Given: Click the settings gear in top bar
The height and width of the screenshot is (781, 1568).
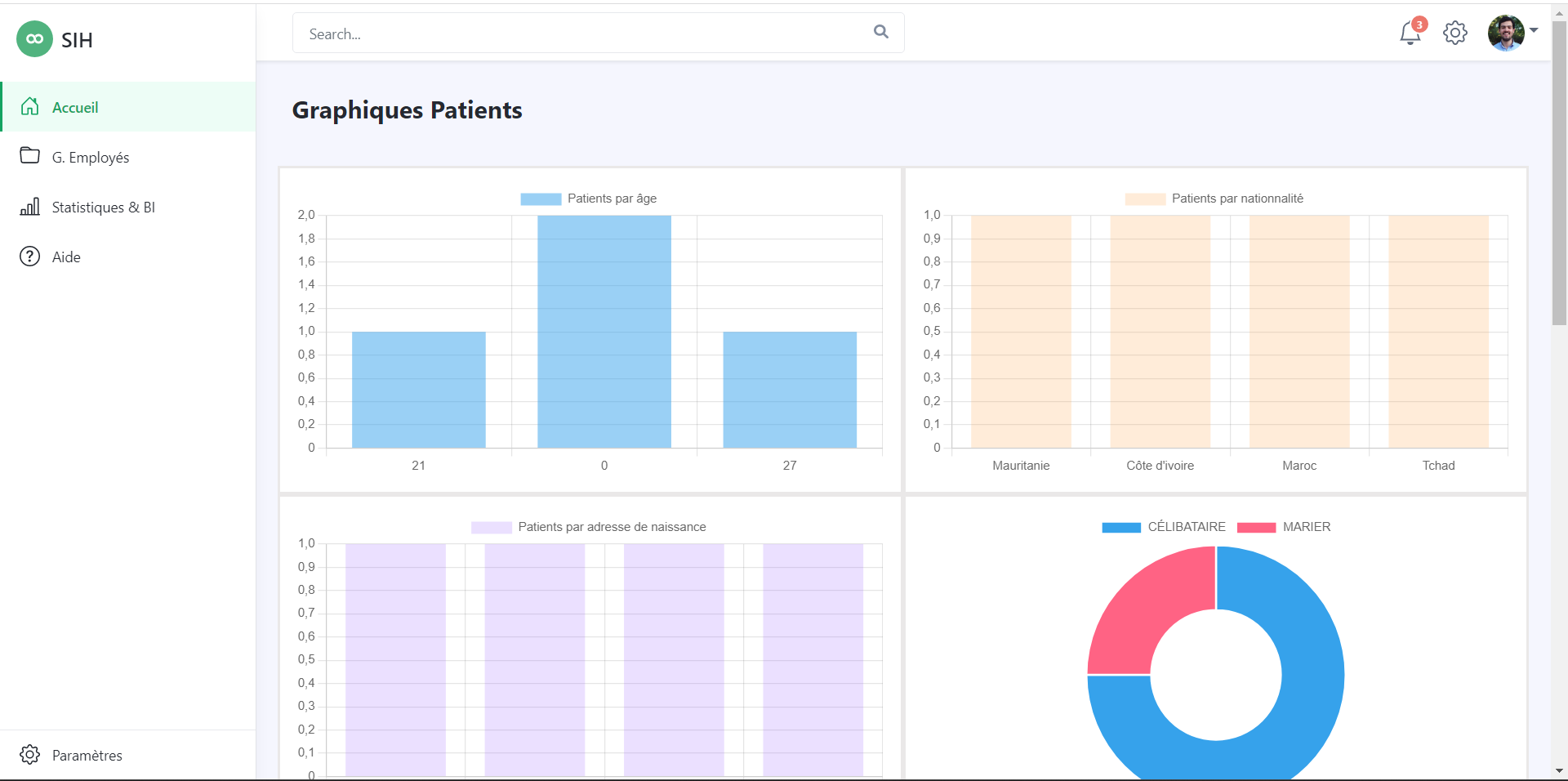Looking at the screenshot, I should [1454, 33].
